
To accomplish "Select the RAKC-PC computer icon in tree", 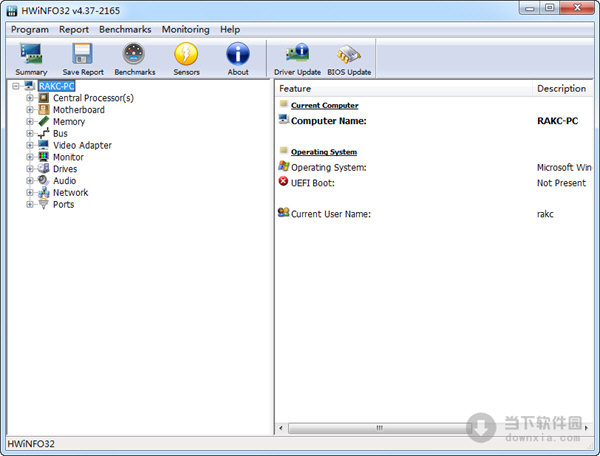I will coord(30,86).
